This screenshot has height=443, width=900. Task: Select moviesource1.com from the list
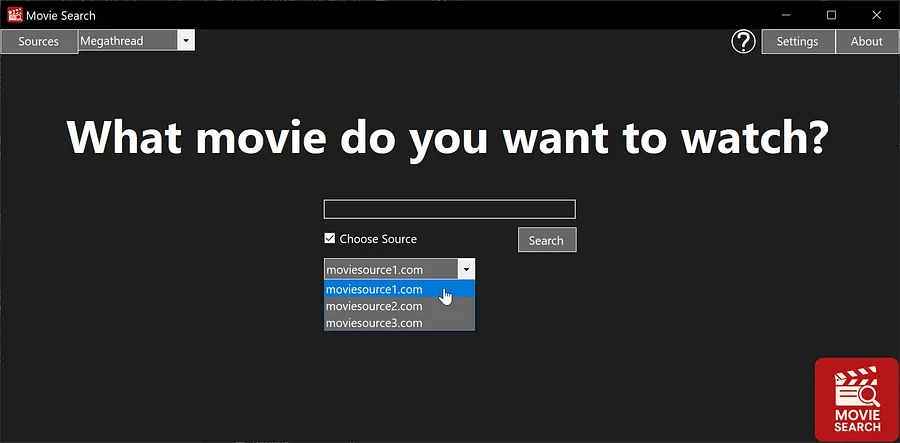point(399,289)
